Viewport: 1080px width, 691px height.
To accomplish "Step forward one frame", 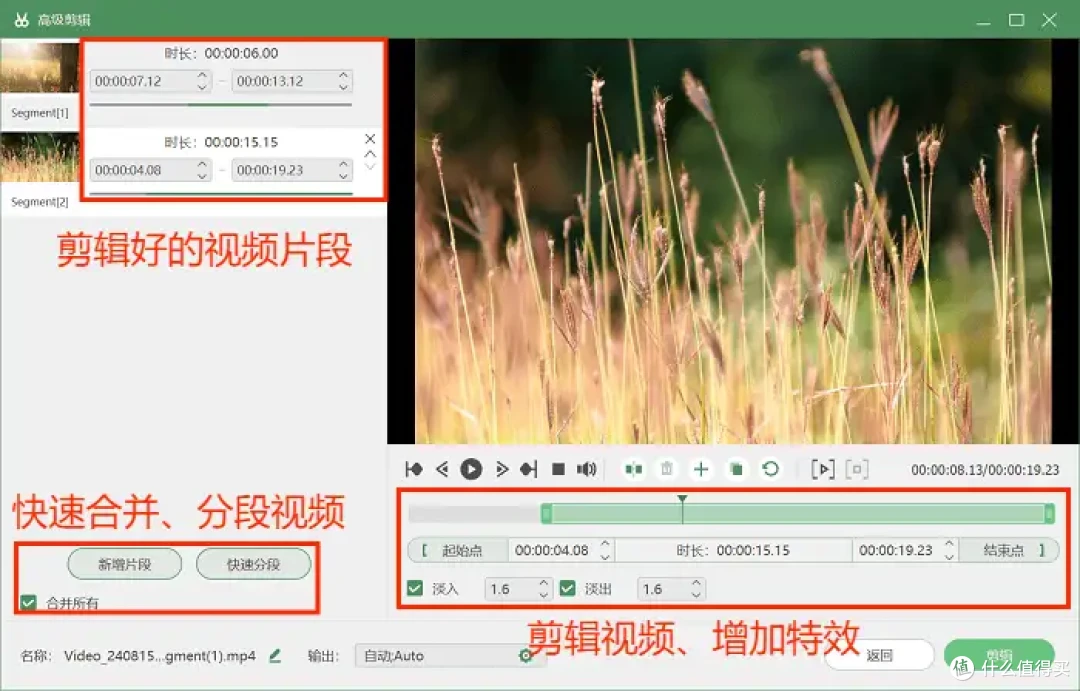I will click(x=501, y=469).
